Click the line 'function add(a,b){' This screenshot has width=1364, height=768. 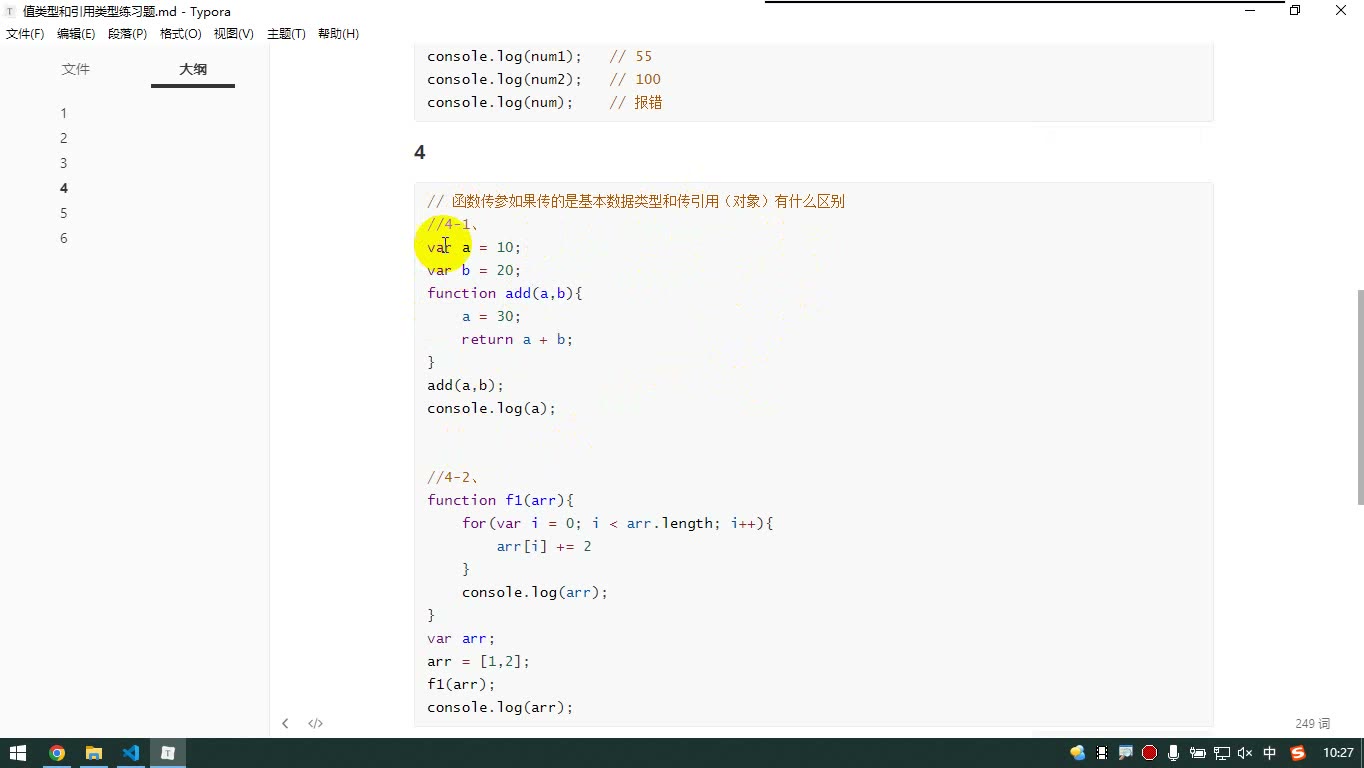(505, 293)
